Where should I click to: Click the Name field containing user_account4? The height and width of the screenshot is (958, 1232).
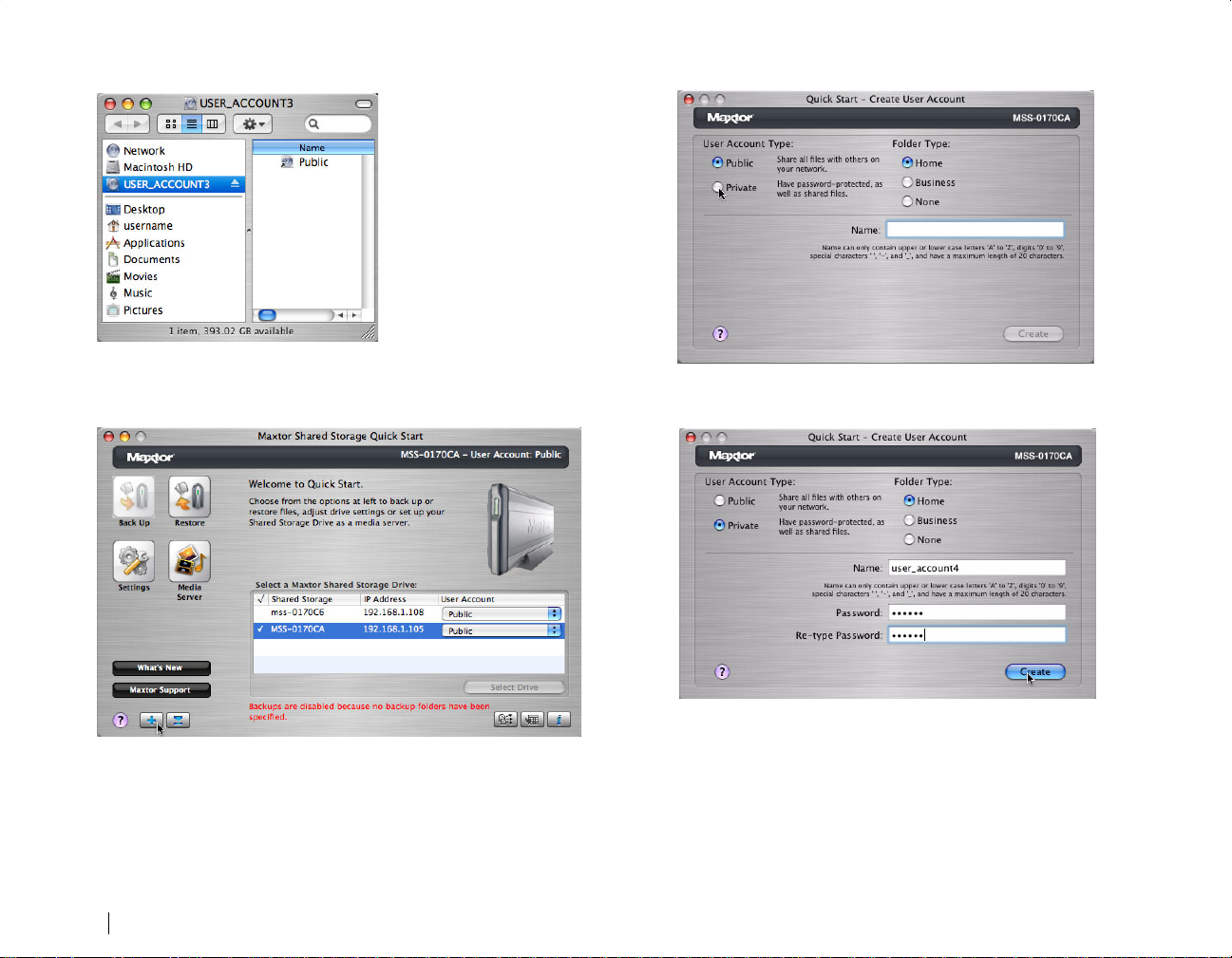pos(976,568)
